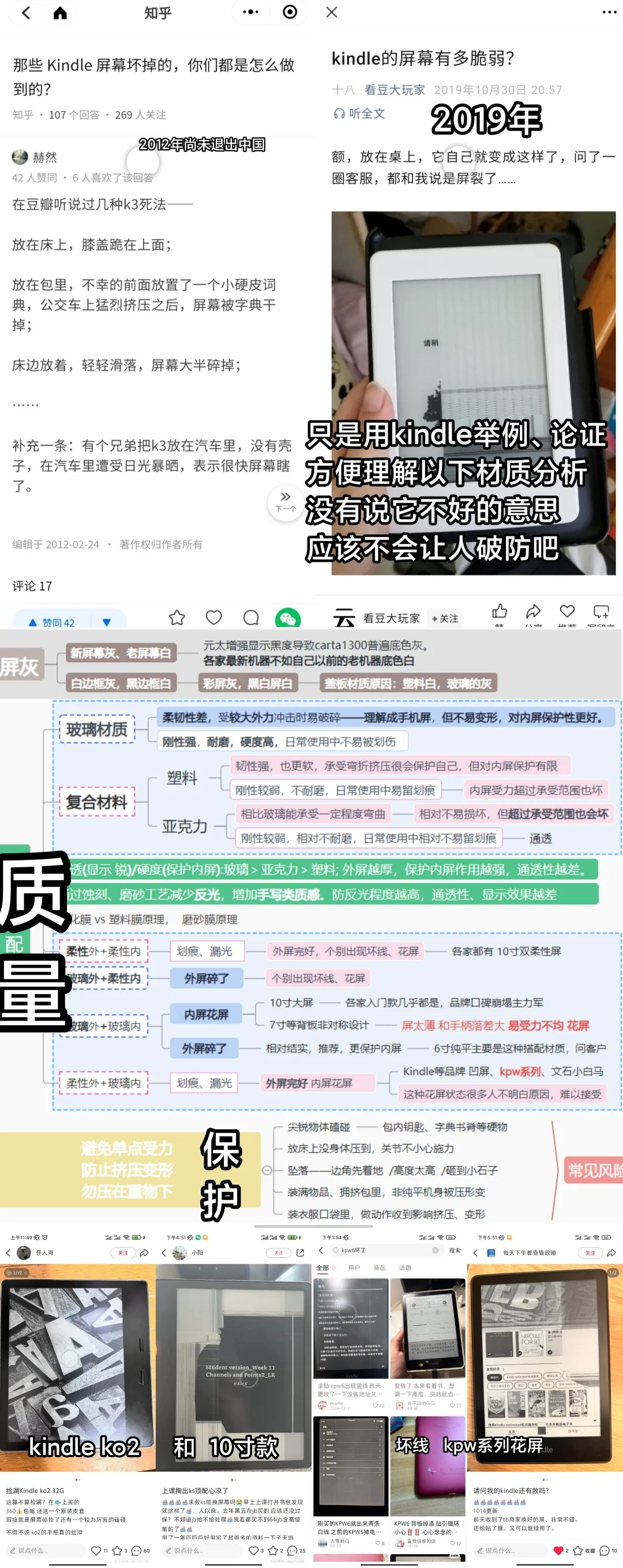Share the answer to WeChat

(287, 618)
